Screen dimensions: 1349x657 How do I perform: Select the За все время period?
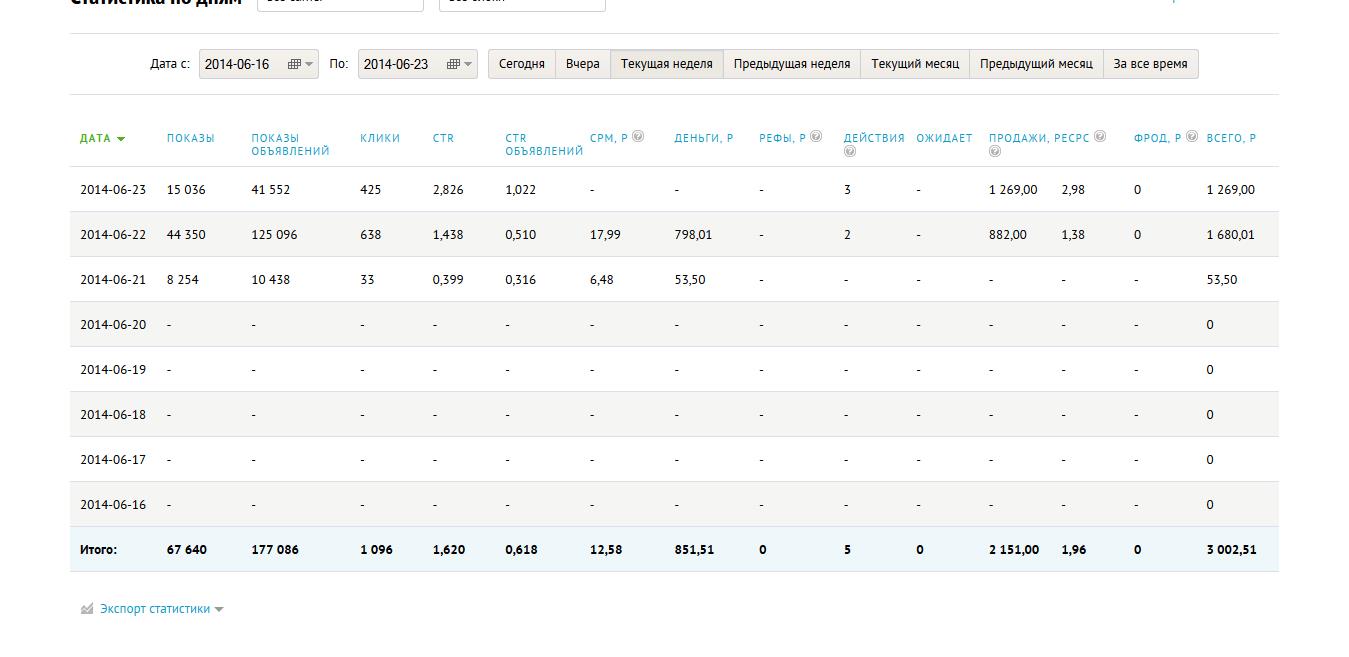pos(1150,64)
